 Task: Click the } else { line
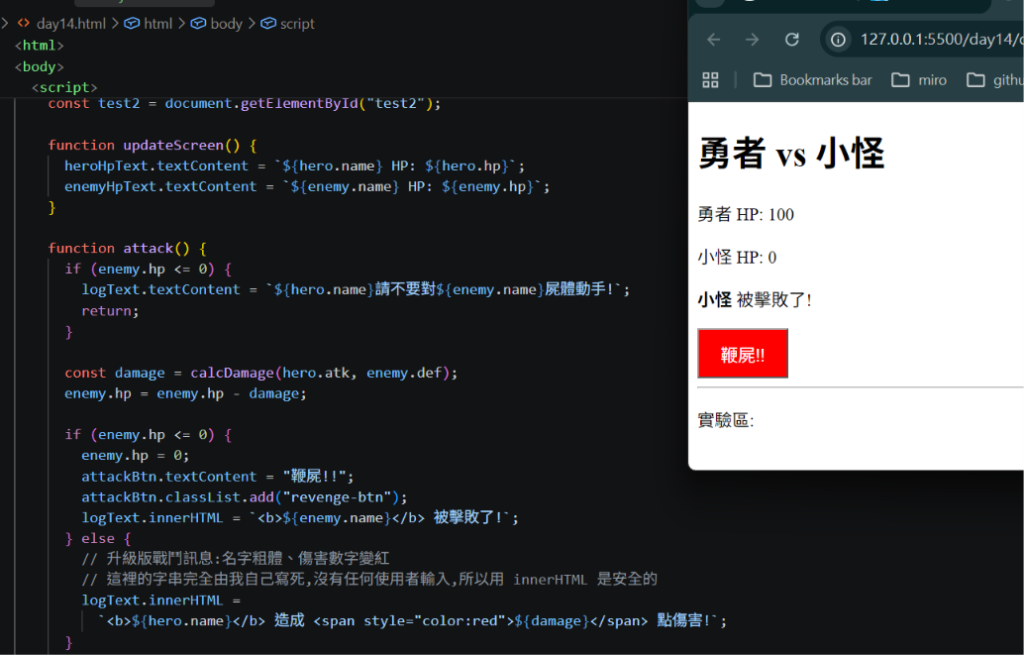coord(98,539)
